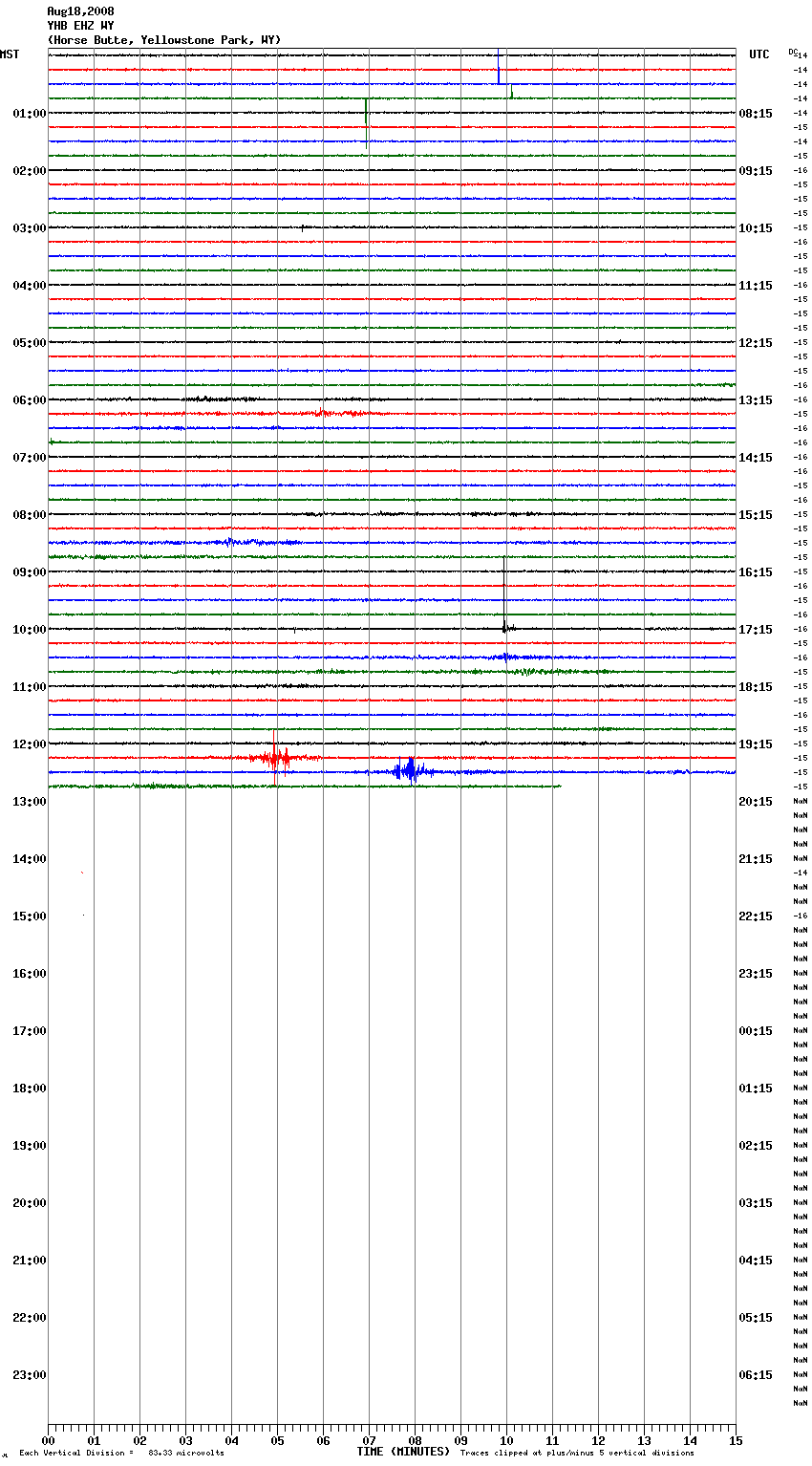Select the 16:00 MST hour label
The width and height of the screenshot is (812, 1466).
(x=29, y=974)
